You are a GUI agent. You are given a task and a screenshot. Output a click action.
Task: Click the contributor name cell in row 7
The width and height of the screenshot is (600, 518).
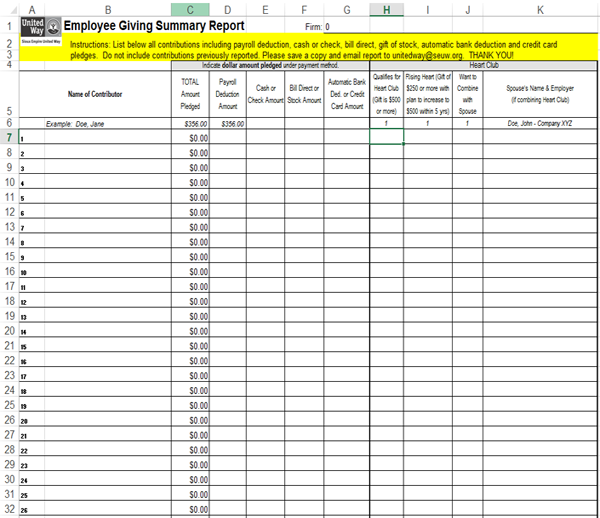(x=108, y=137)
